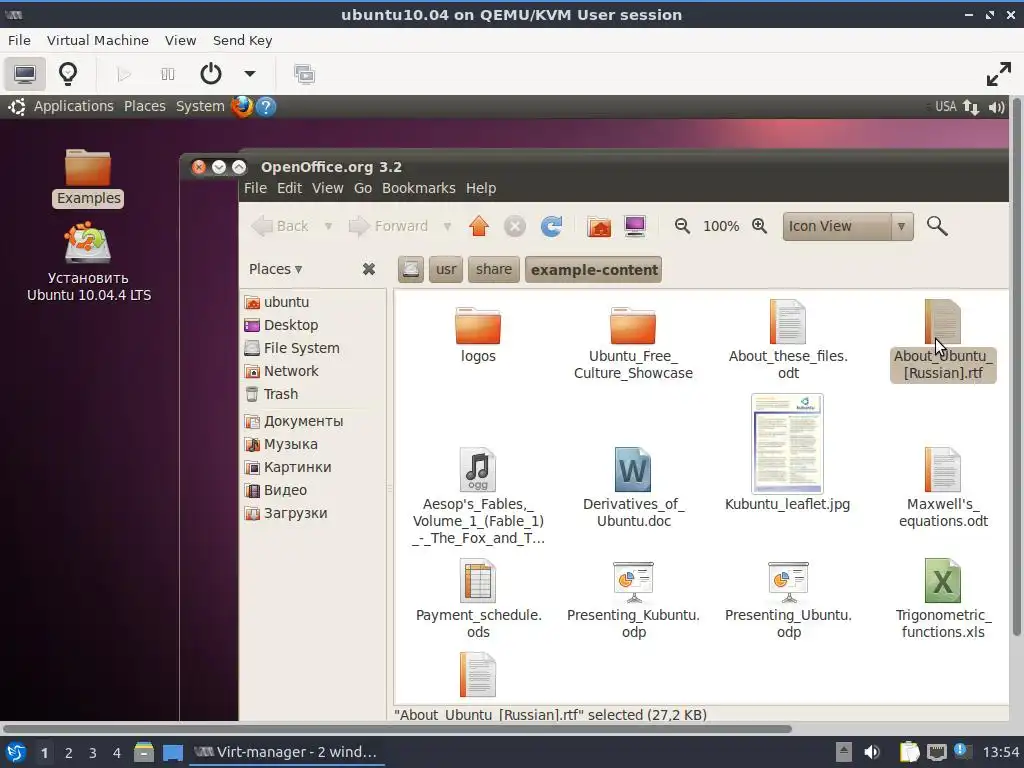Reload the current folder
This screenshot has height=768, width=1024.
[x=551, y=226]
